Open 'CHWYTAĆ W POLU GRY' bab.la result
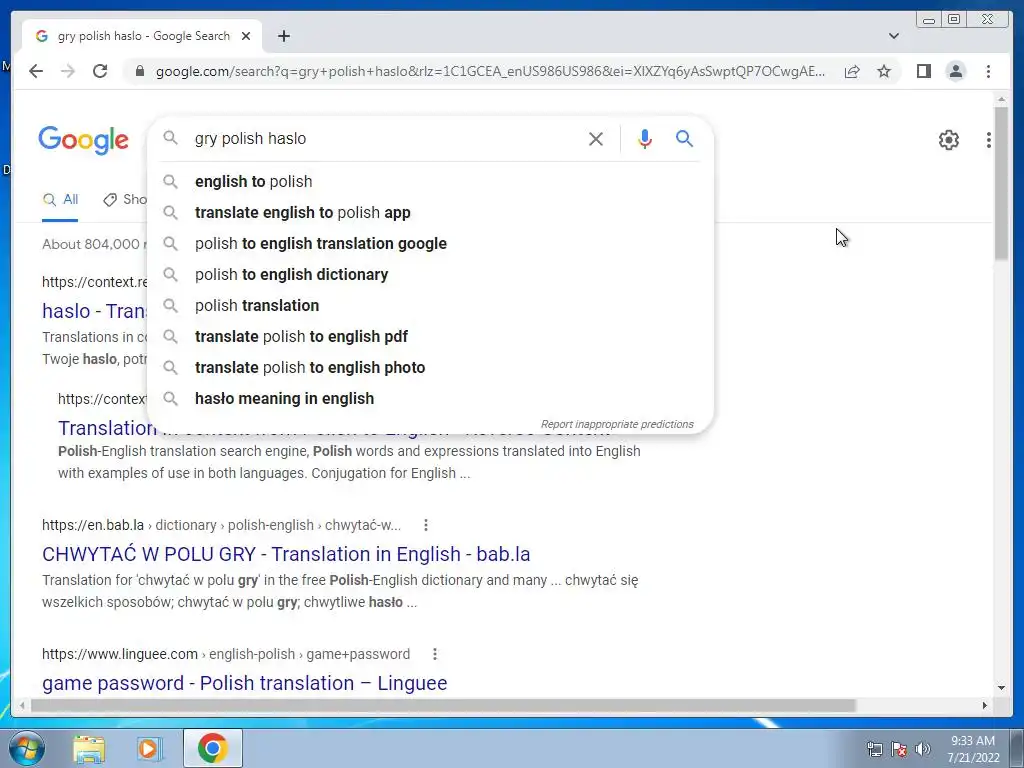Screen dimensions: 1024x768 click(286, 554)
